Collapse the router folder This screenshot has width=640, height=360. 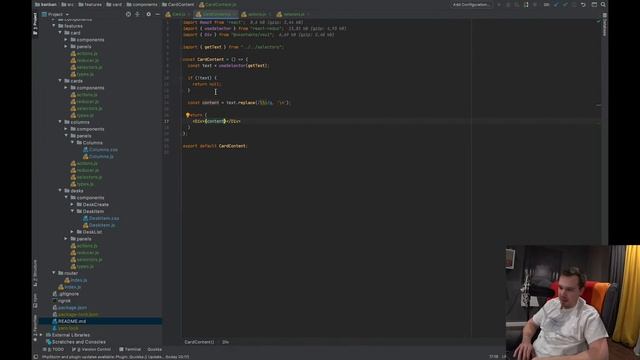click(x=54, y=273)
